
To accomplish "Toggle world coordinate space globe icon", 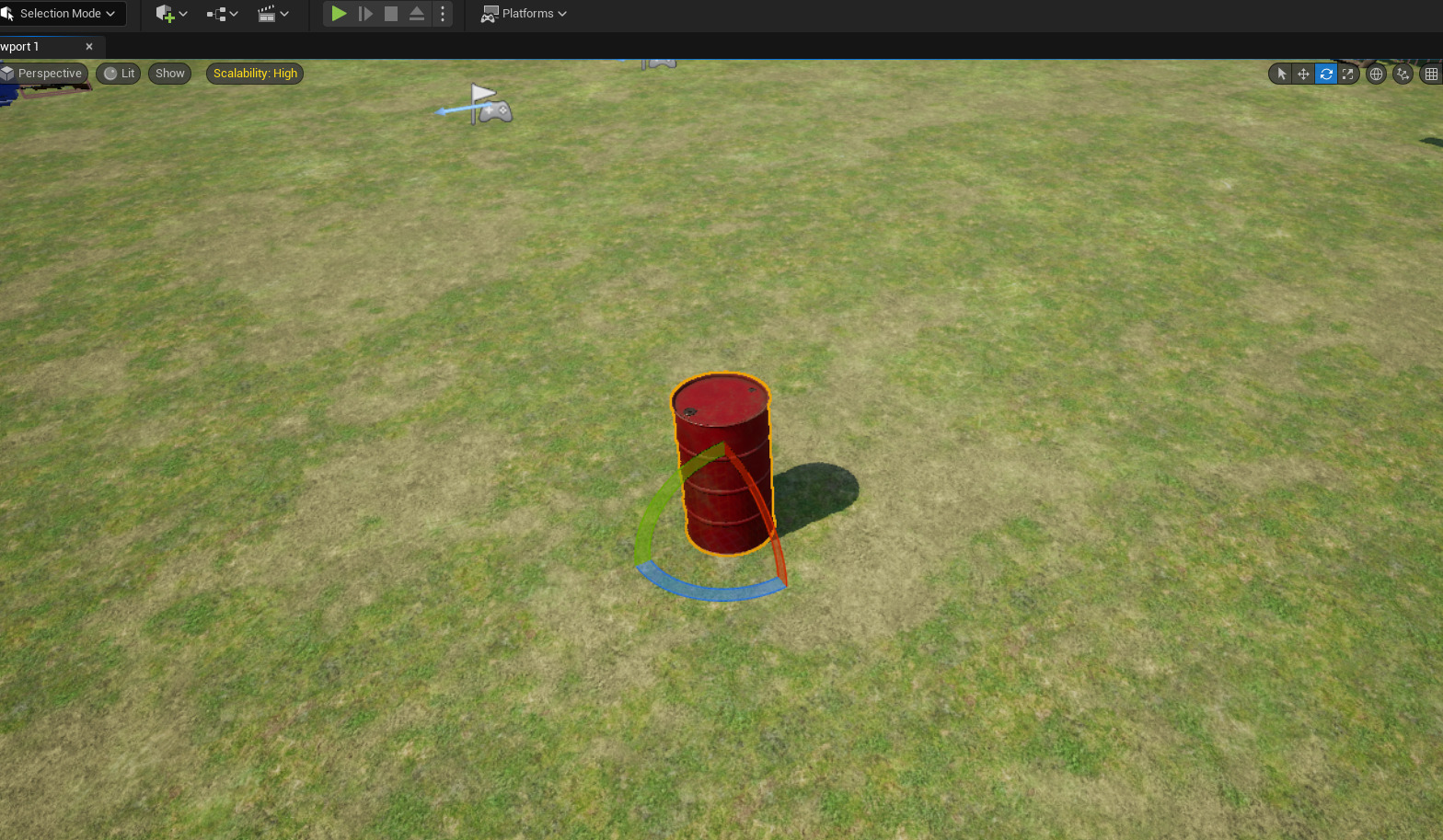I will (x=1376, y=75).
